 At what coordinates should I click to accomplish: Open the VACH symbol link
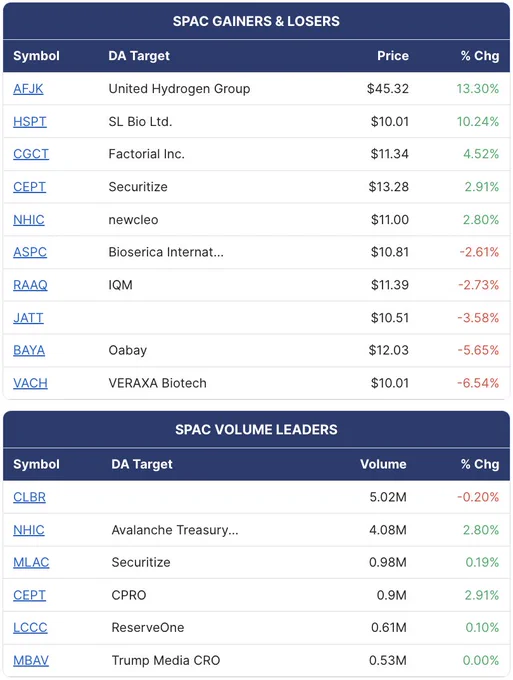point(30,383)
